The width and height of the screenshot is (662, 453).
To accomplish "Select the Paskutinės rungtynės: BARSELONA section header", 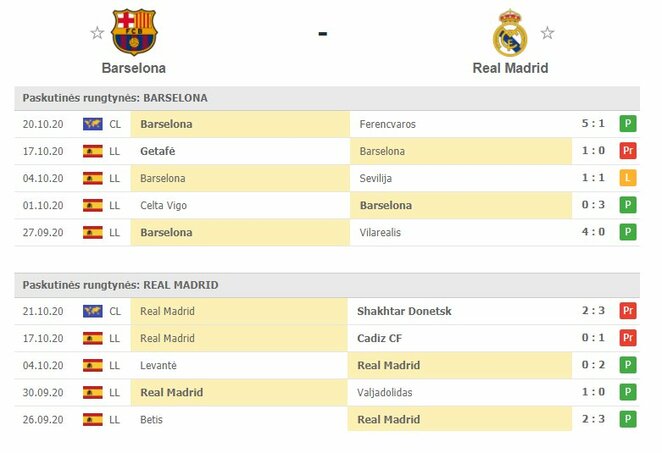I will 116,98.
